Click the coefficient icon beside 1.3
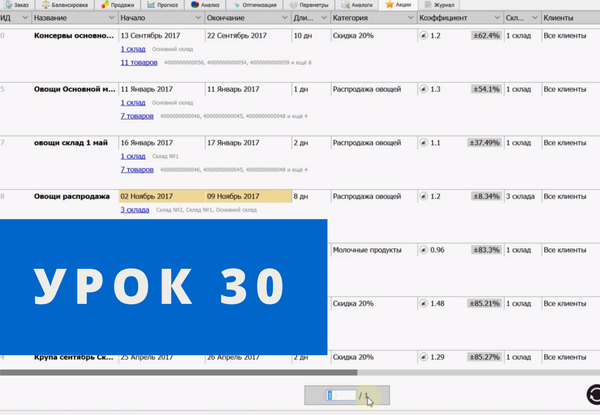Viewport: 600px width, 415px height. click(x=424, y=89)
